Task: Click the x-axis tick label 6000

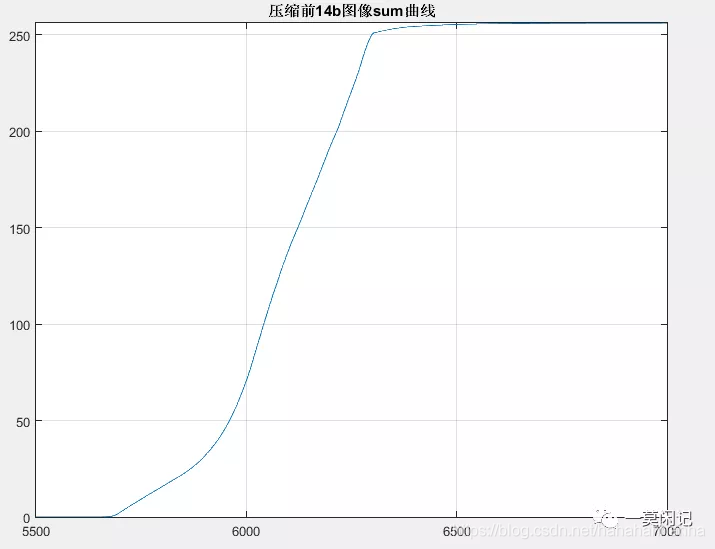Action: (246, 532)
